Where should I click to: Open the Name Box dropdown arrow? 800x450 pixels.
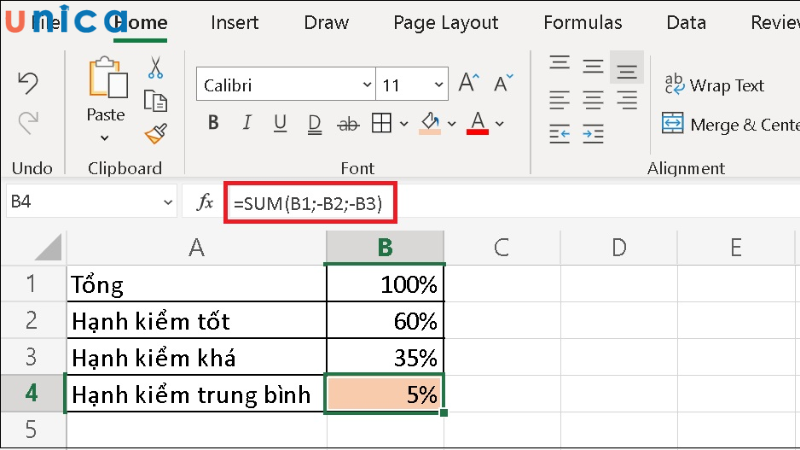167,203
